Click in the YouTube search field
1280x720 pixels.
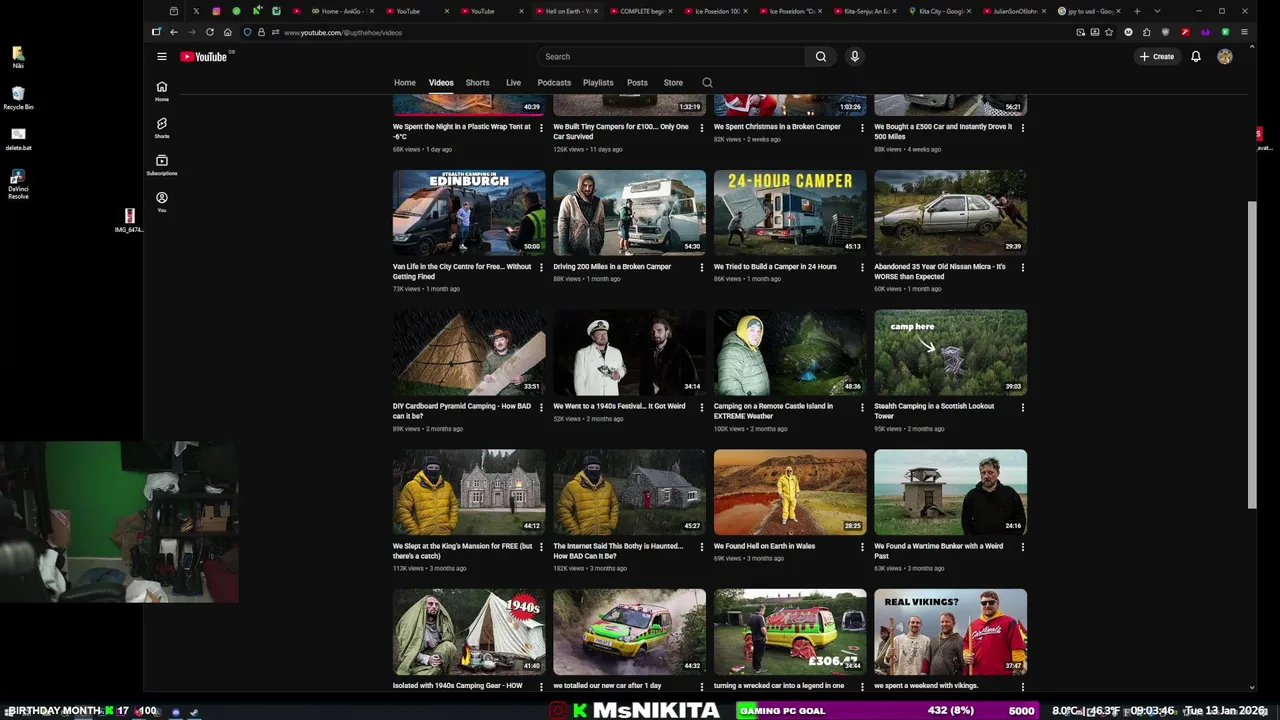pos(670,57)
